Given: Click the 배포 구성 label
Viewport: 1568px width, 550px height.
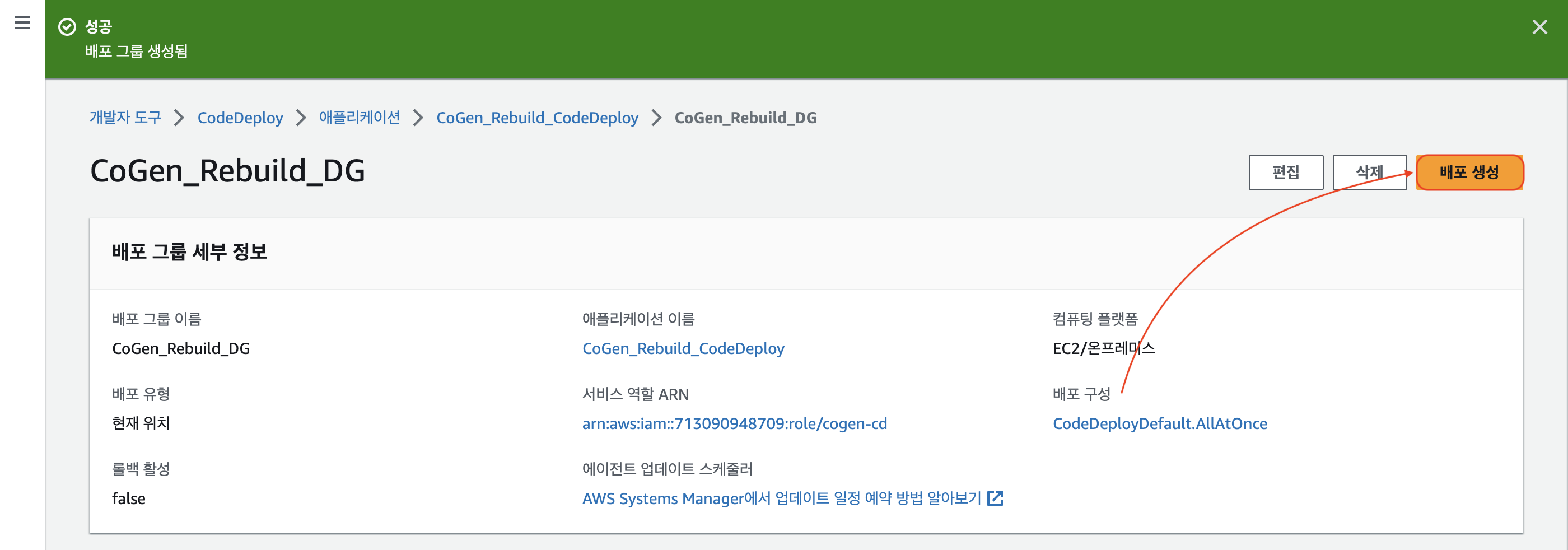Looking at the screenshot, I should pos(1082,394).
